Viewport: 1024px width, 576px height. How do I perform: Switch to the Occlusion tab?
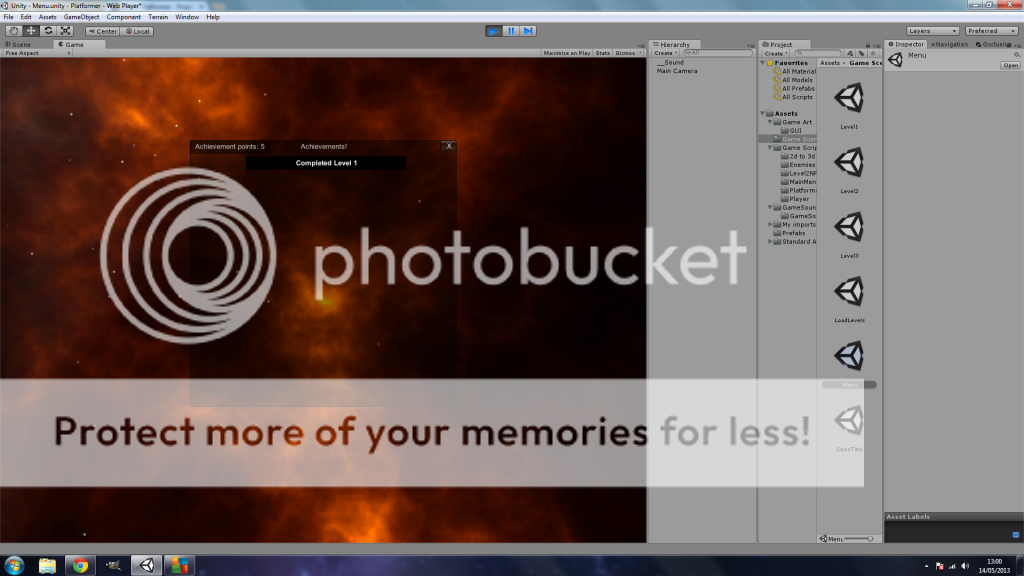(x=993, y=44)
